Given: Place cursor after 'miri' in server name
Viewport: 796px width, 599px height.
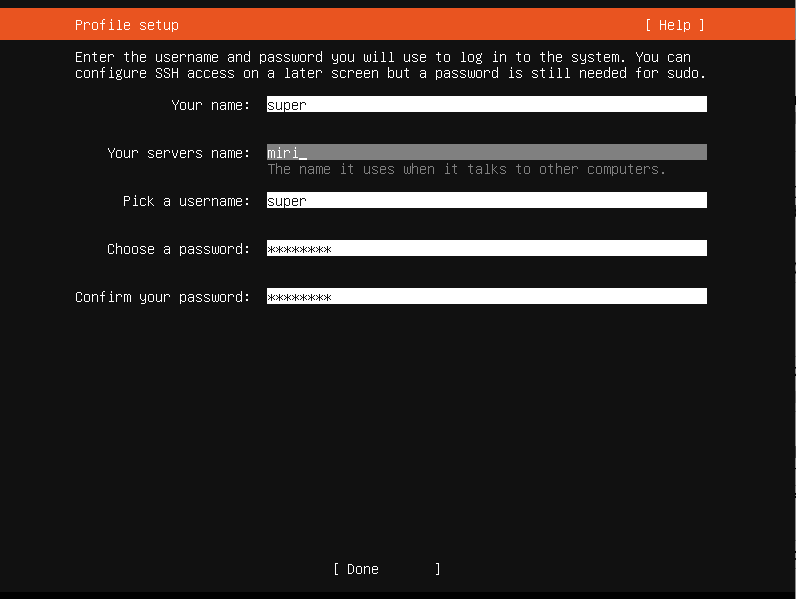Looking at the screenshot, I should pos(303,153).
